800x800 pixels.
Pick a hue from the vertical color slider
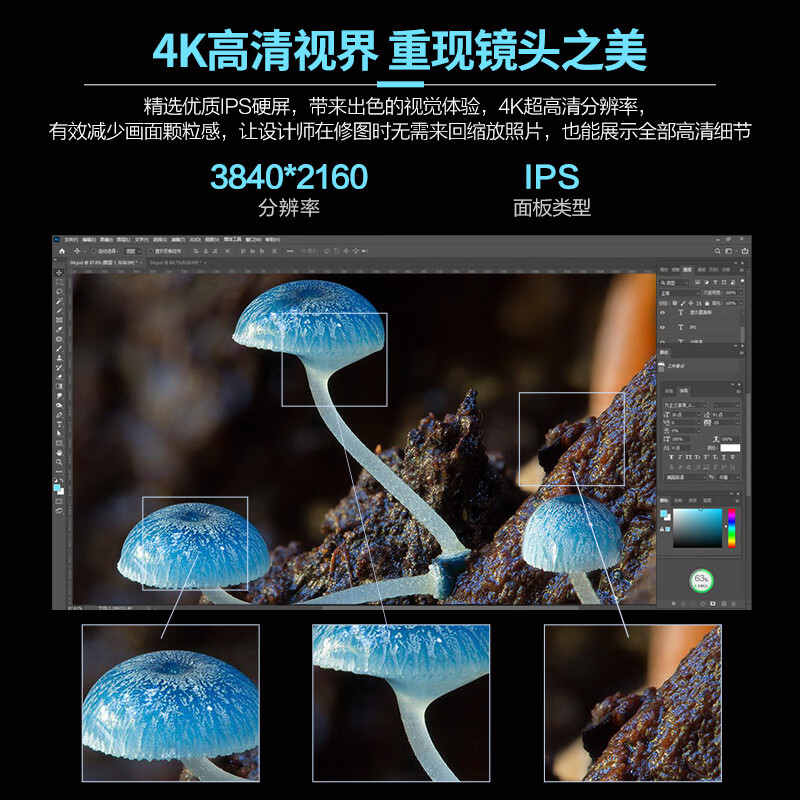pos(730,530)
